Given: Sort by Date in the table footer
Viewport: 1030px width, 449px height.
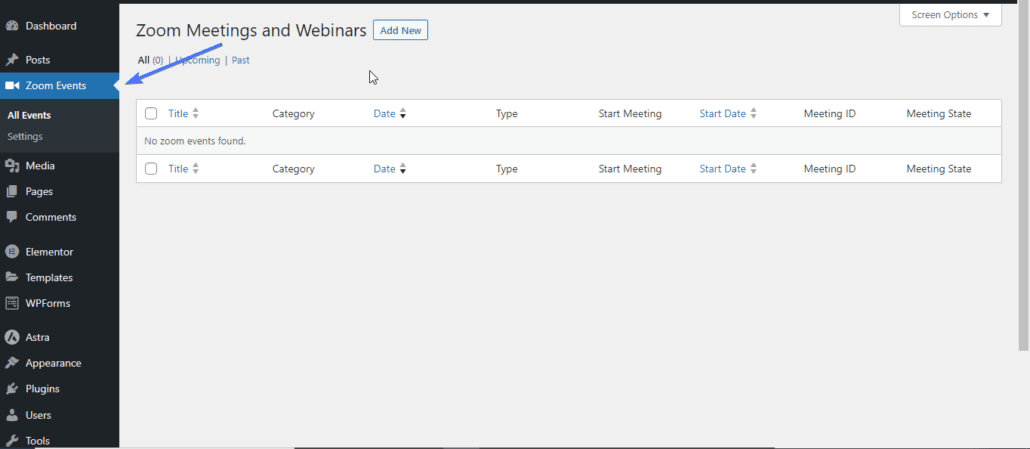Looking at the screenshot, I should point(384,169).
